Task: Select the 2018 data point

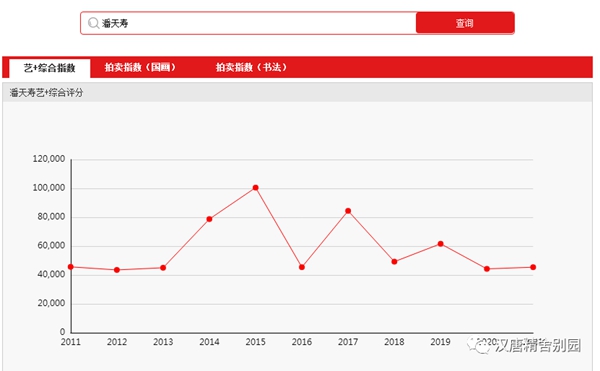Action: pyautogui.click(x=395, y=262)
